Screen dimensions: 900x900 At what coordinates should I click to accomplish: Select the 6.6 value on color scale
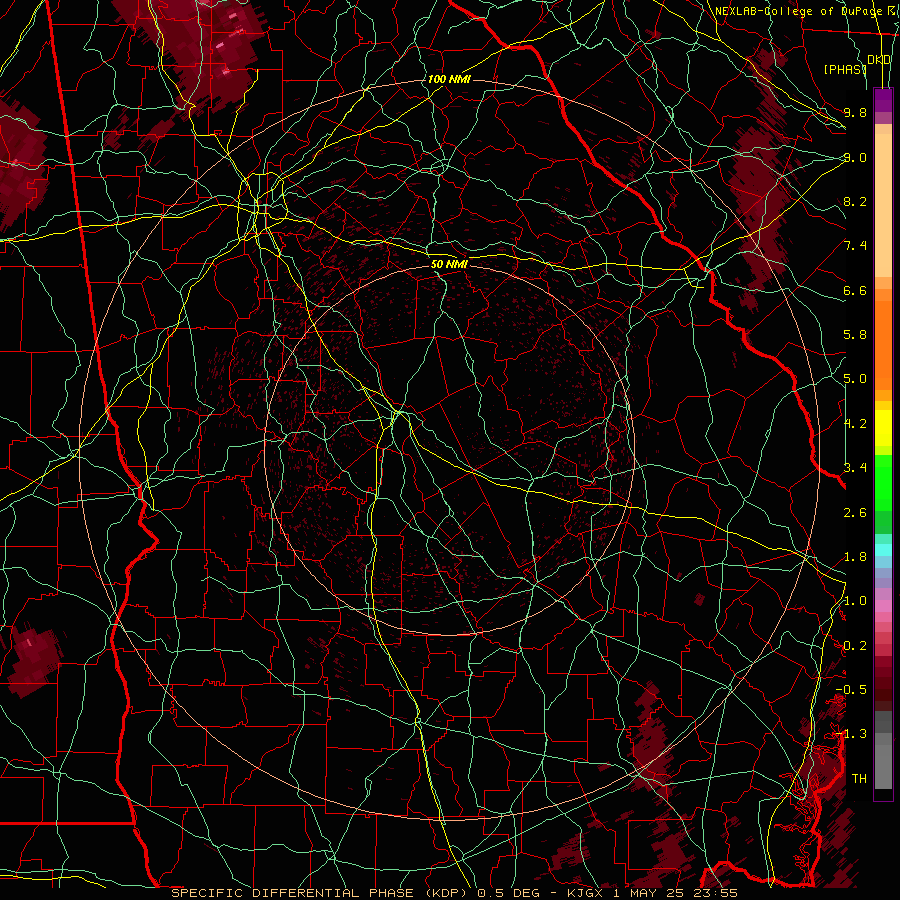[855, 290]
